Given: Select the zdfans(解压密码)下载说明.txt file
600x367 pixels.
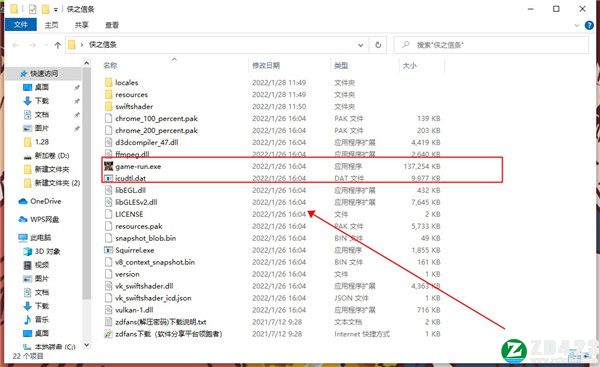Looking at the screenshot, I should tap(161, 322).
